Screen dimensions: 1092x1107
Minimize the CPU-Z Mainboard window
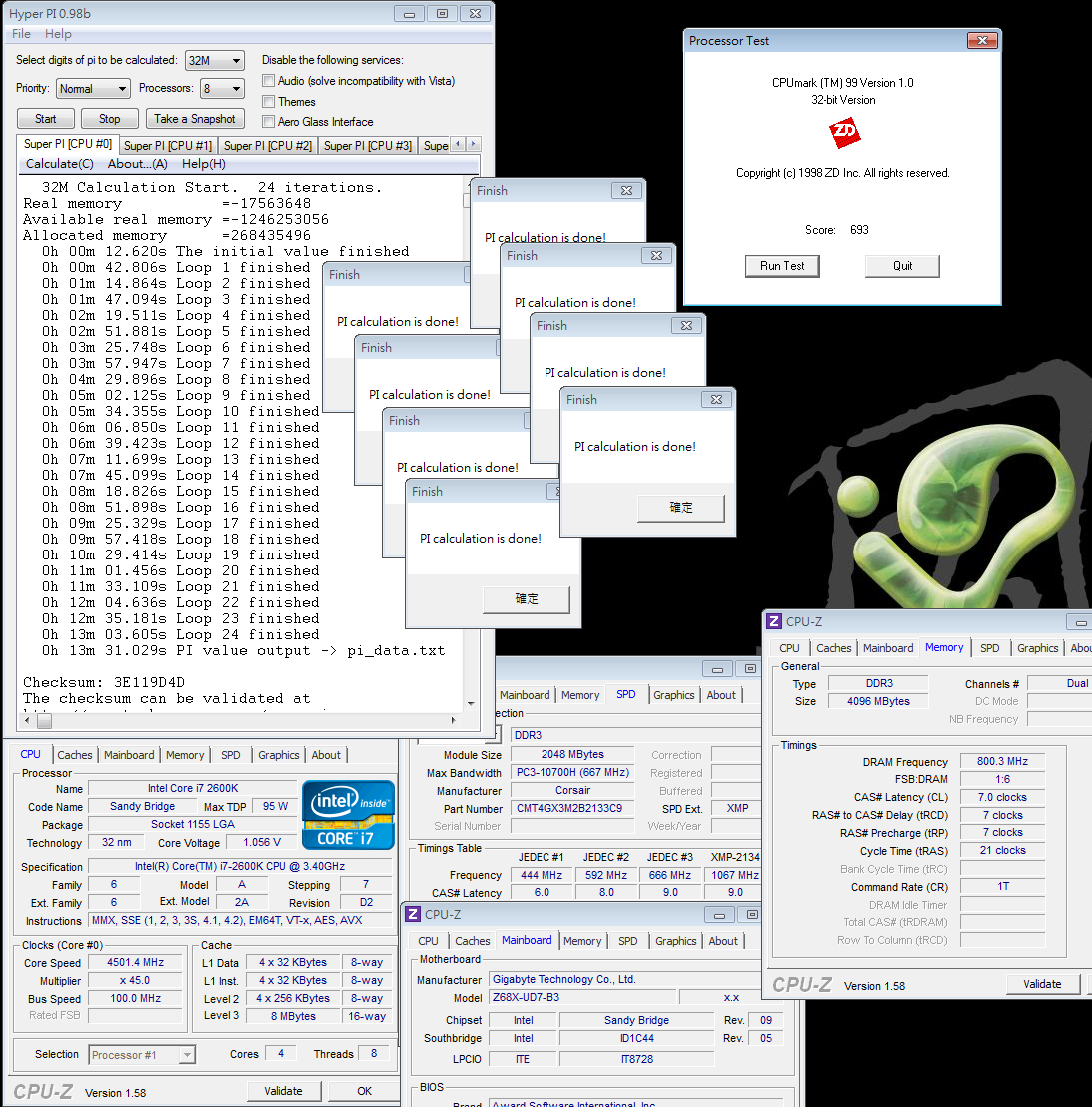[719, 916]
